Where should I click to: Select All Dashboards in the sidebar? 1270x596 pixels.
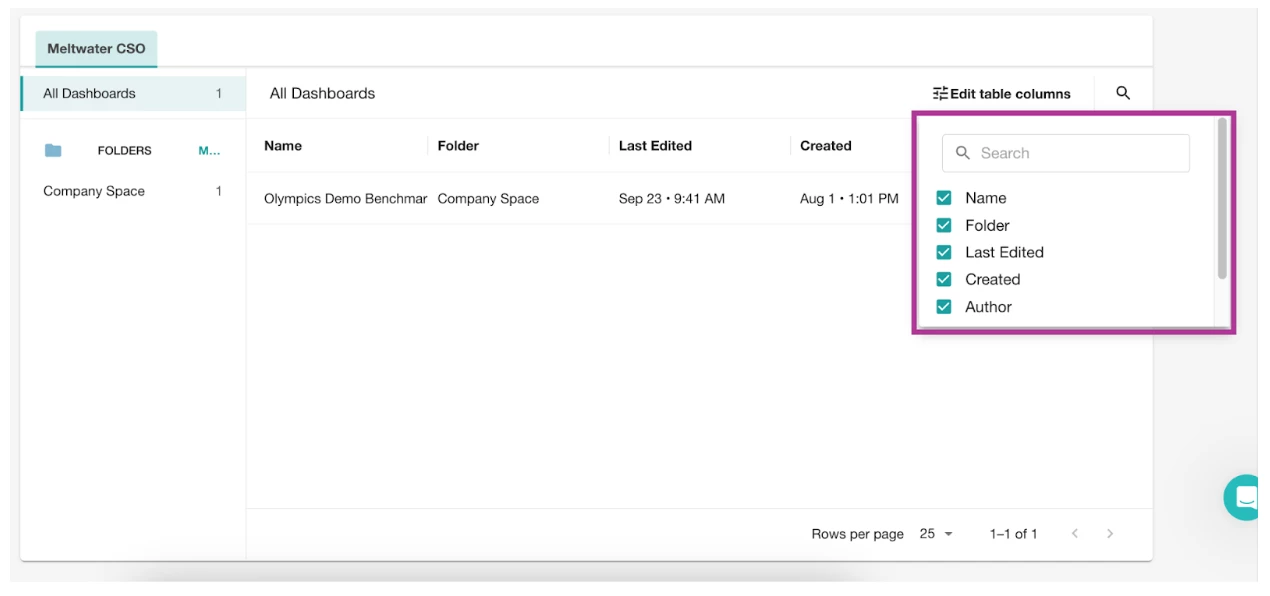click(x=89, y=94)
